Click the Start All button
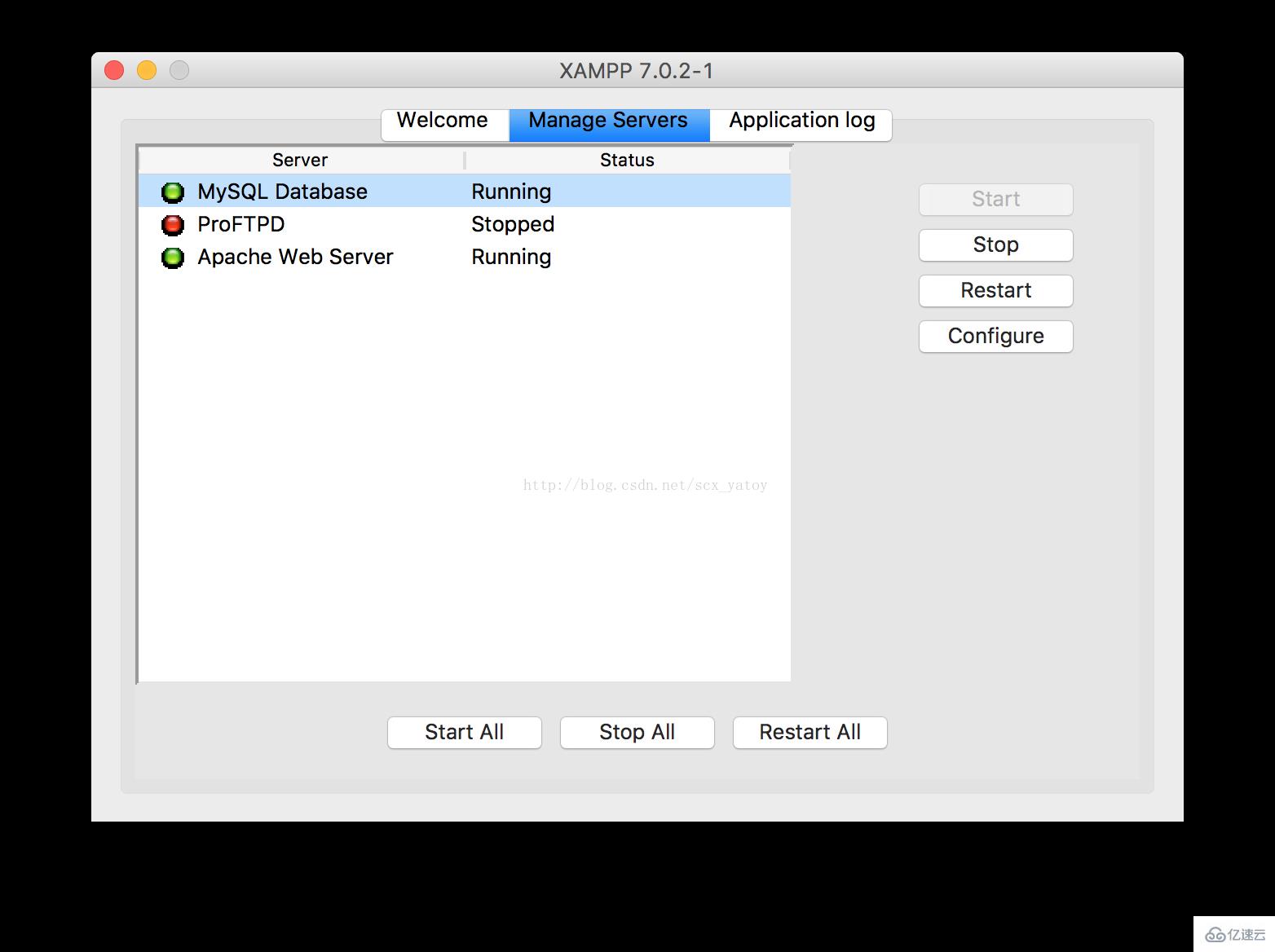Image resolution: width=1275 pixels, height=952 pixels. 465,733
